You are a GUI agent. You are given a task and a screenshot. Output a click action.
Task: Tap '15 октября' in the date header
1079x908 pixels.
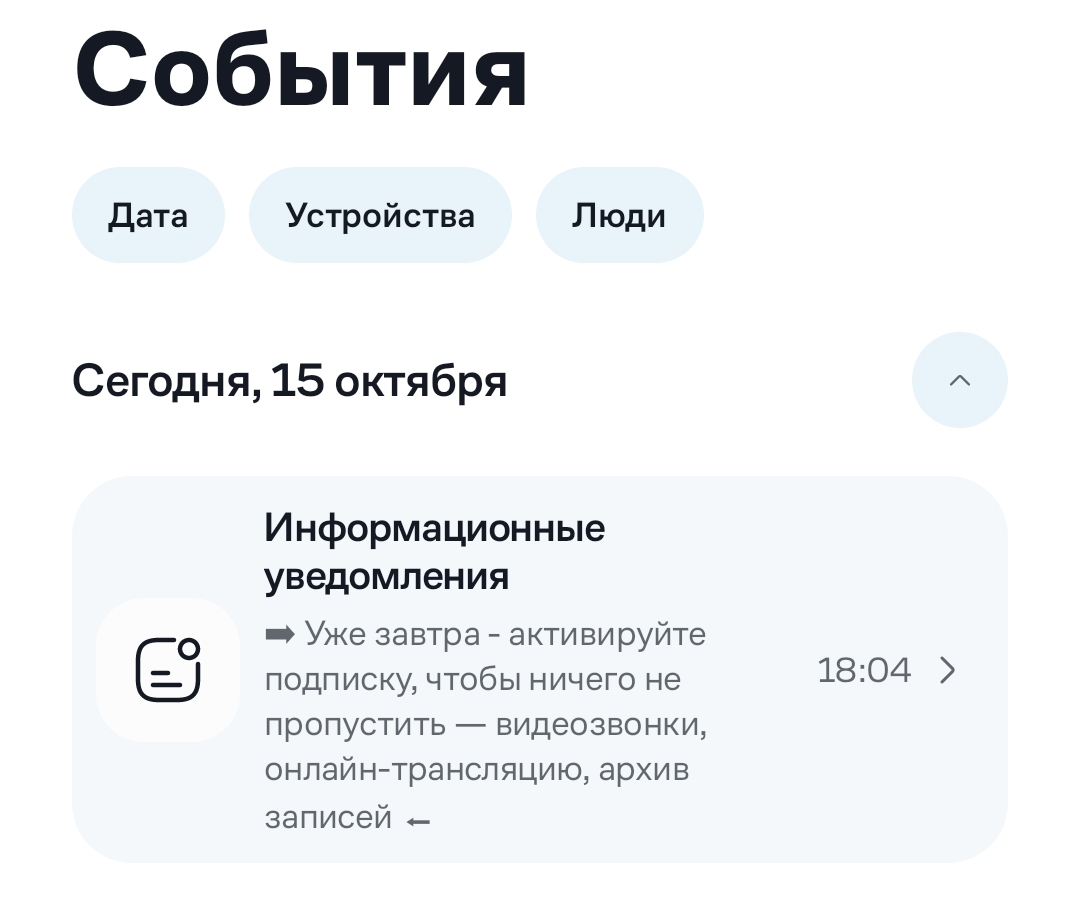[389, 381]
